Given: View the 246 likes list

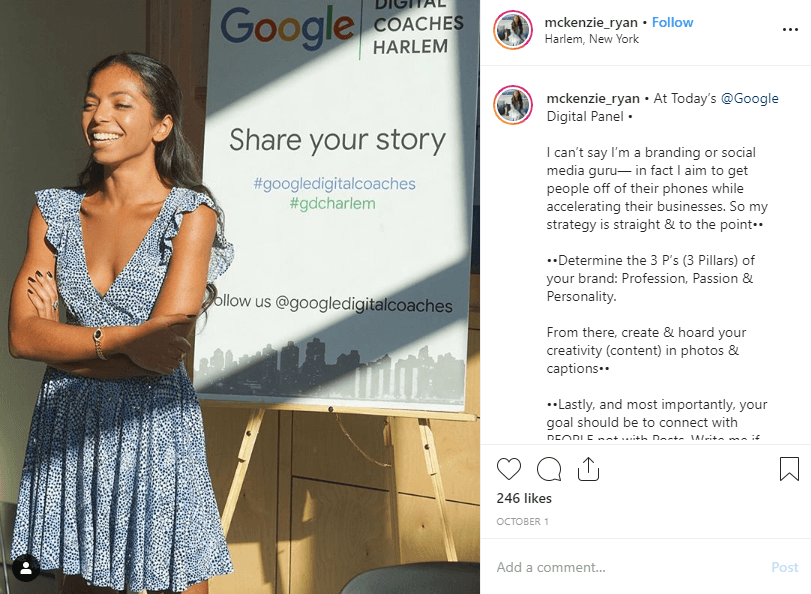Looking at the screenshot, I should [x=524, y=498].
